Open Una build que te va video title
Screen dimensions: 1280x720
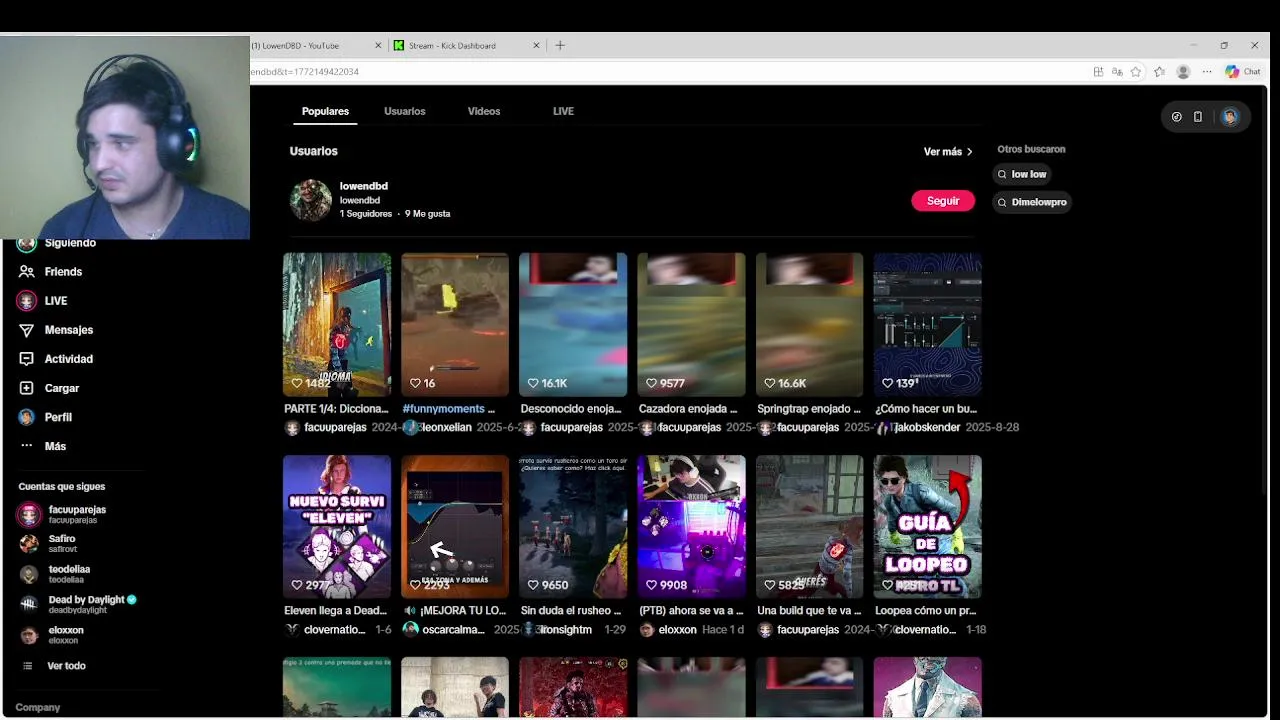pyautogui.click(x=808, y=610)
